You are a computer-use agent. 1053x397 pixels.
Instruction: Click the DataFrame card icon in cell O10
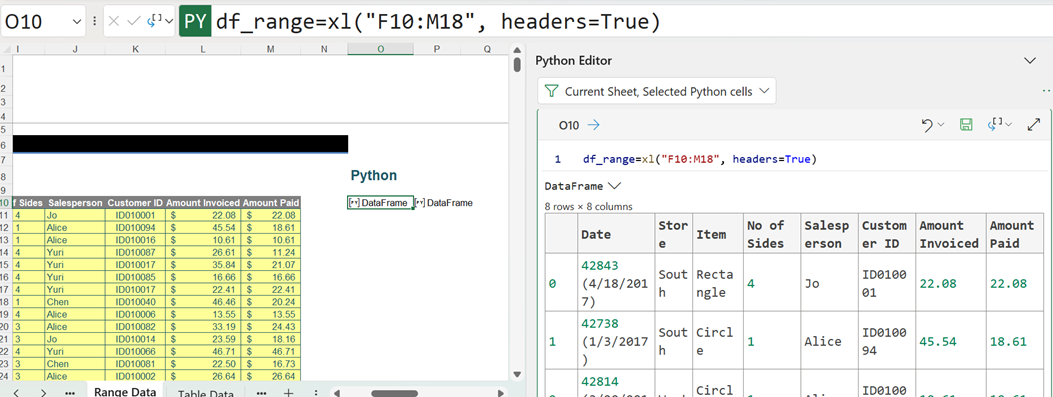point(354,202)
